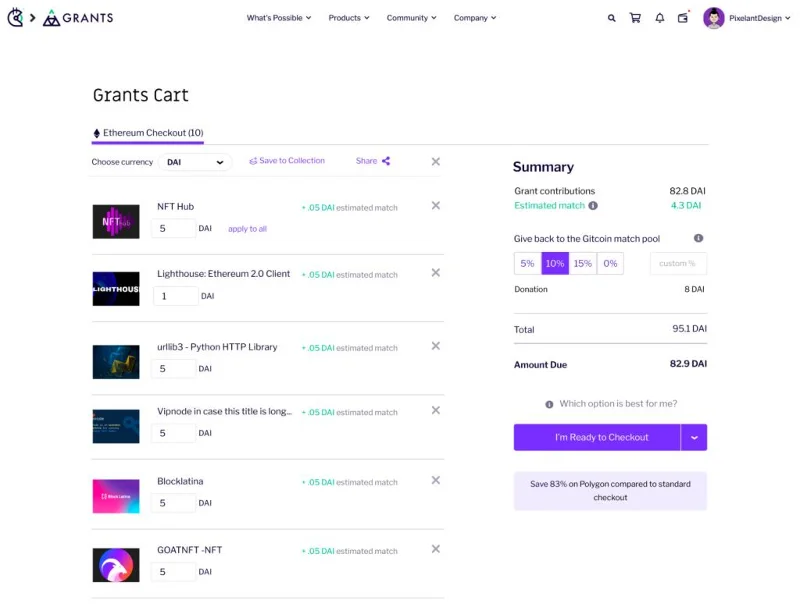Screen dimensions: 800x607
Task: Open the notifications bell icon
Action: pos(660,18)
